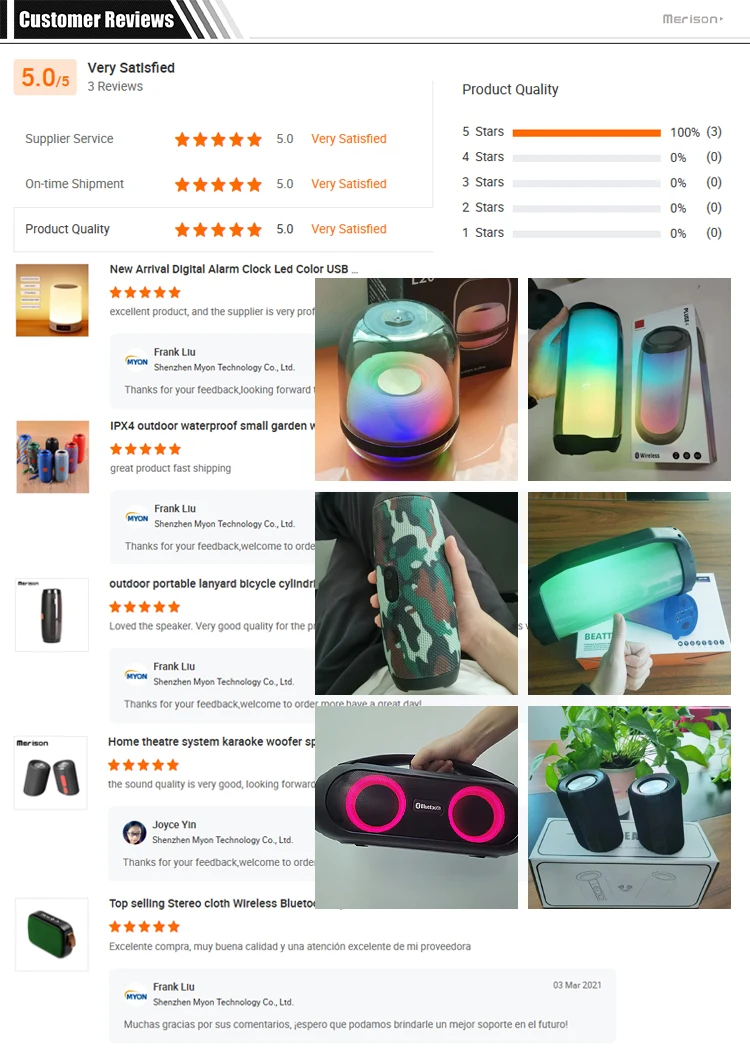View the pink ring boombox review photo
This screenshot has height=1048, width=750.
pos(416,807)
